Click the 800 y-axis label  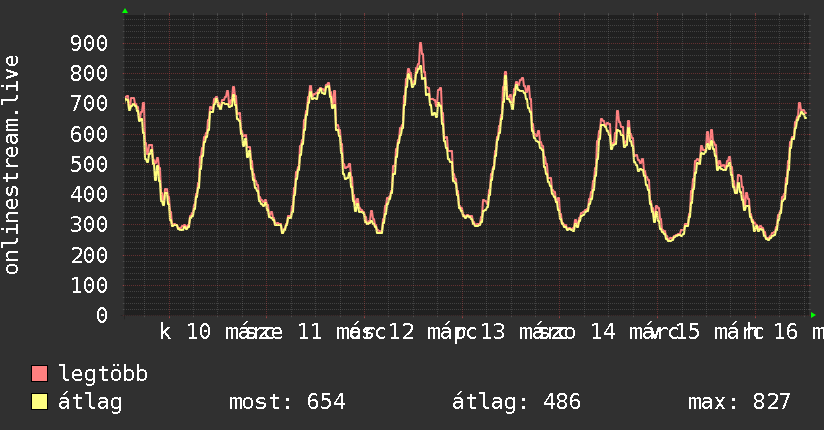89,73
